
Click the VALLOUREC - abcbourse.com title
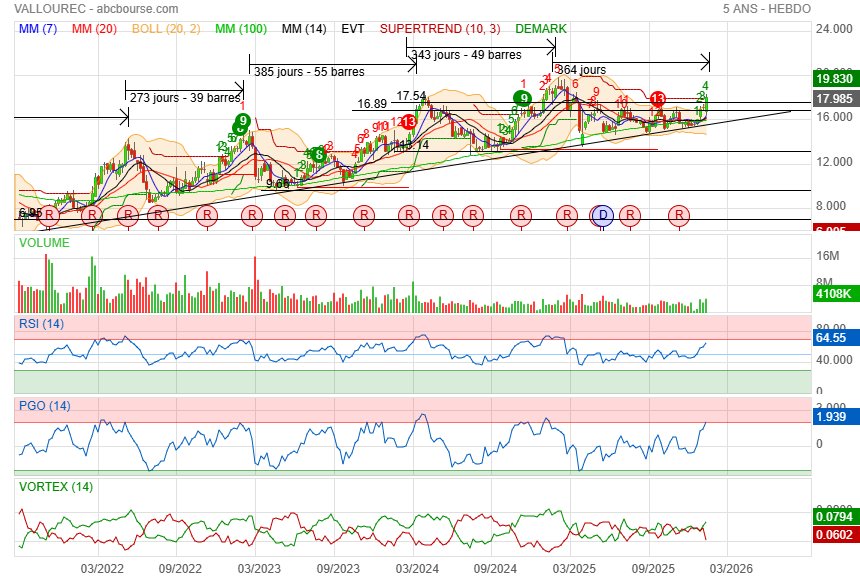[96, 9]
